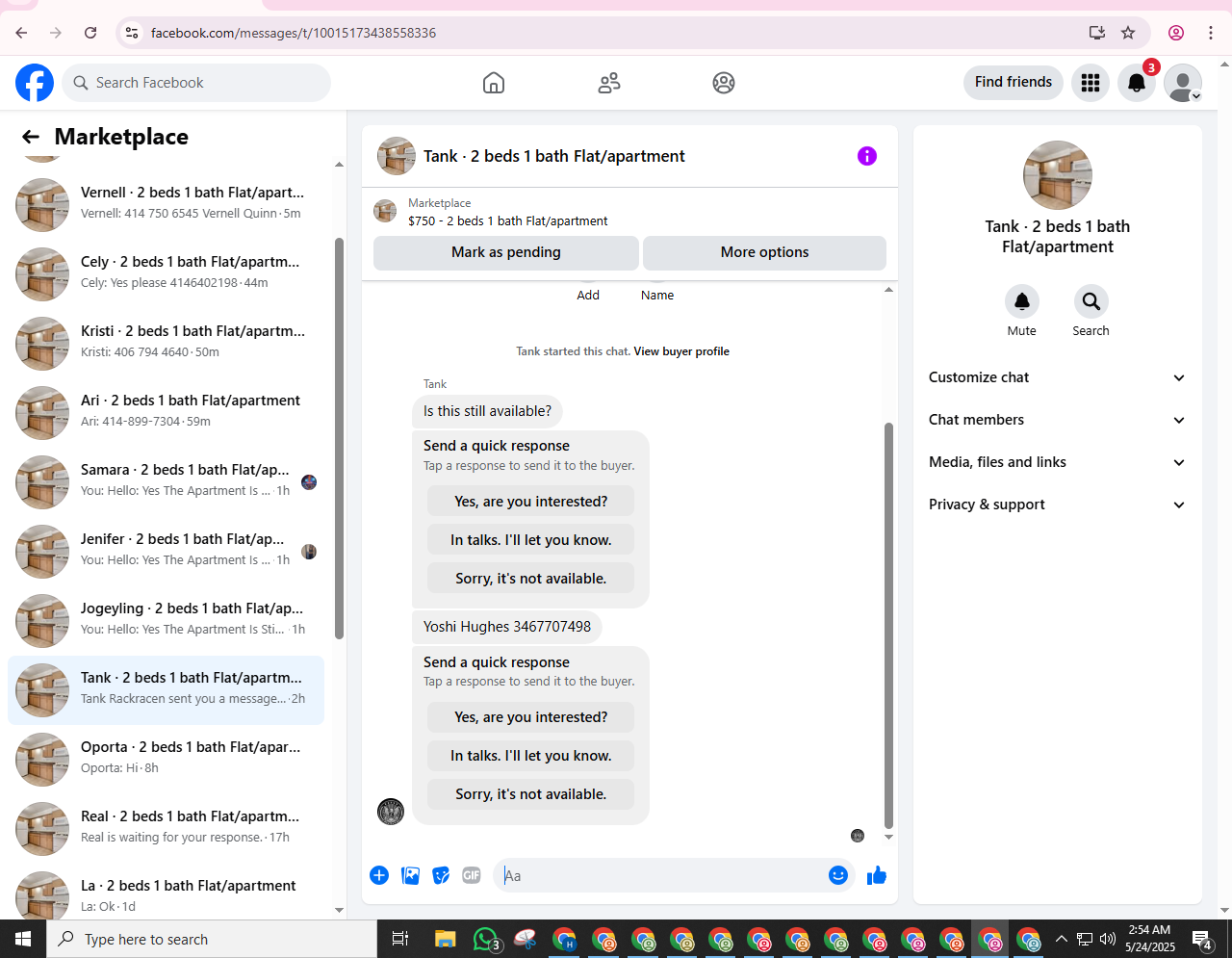Expand the Privacy & support section
This screenshot has width=1232, height=958.
click(1057, 505)
